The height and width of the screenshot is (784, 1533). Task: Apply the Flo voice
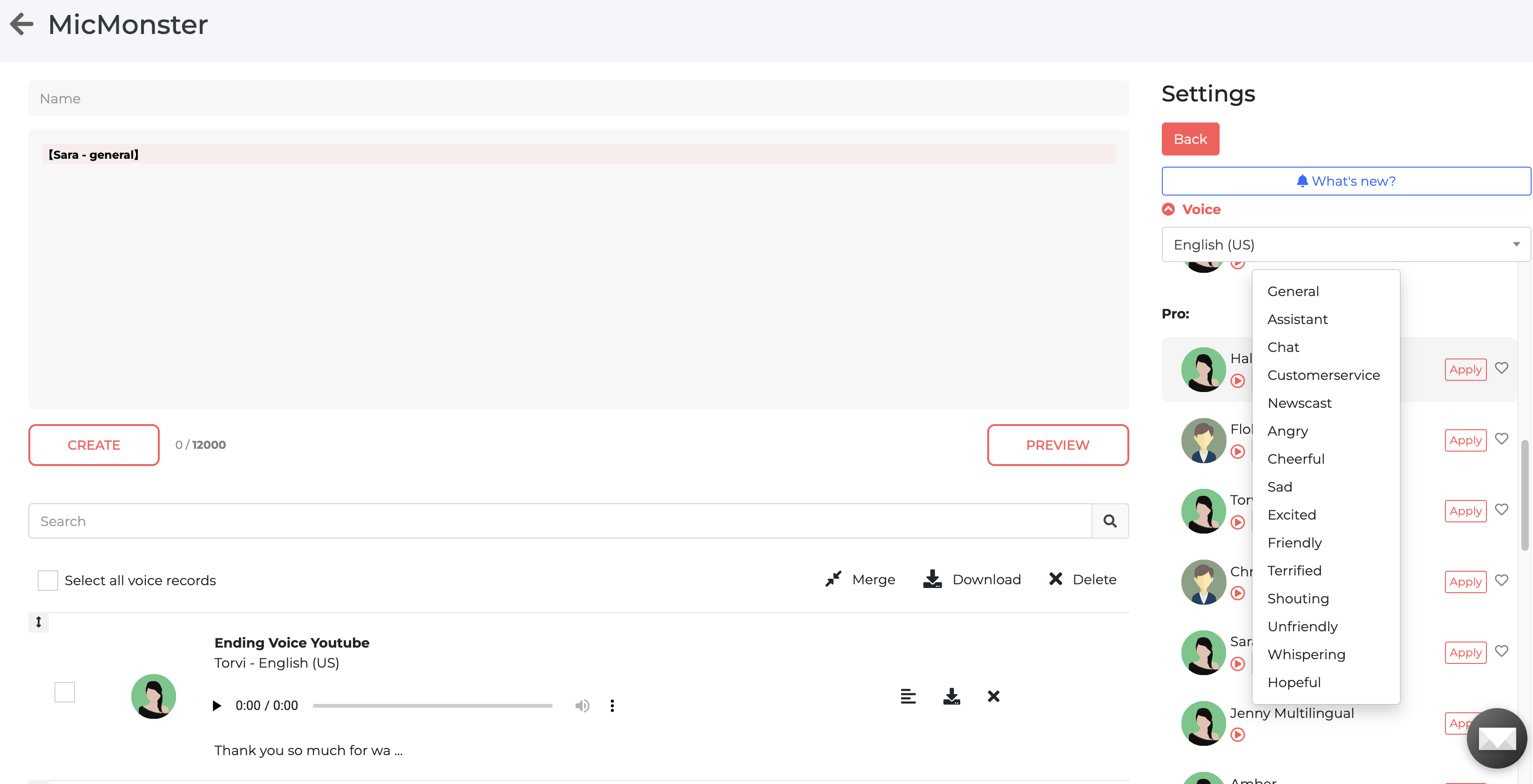pyautogui.click(x=1465, y=440)
